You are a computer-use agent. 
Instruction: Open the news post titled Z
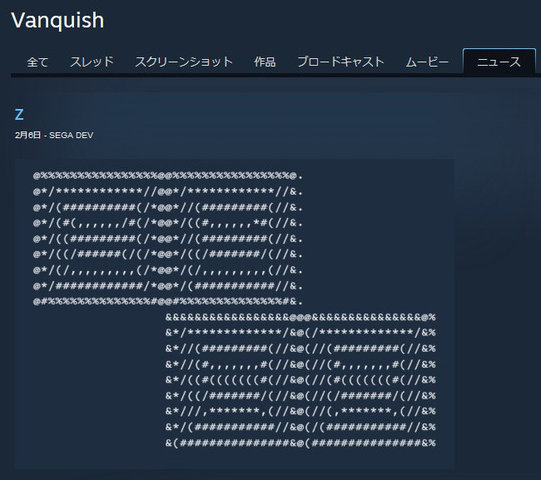click(19, 115)
